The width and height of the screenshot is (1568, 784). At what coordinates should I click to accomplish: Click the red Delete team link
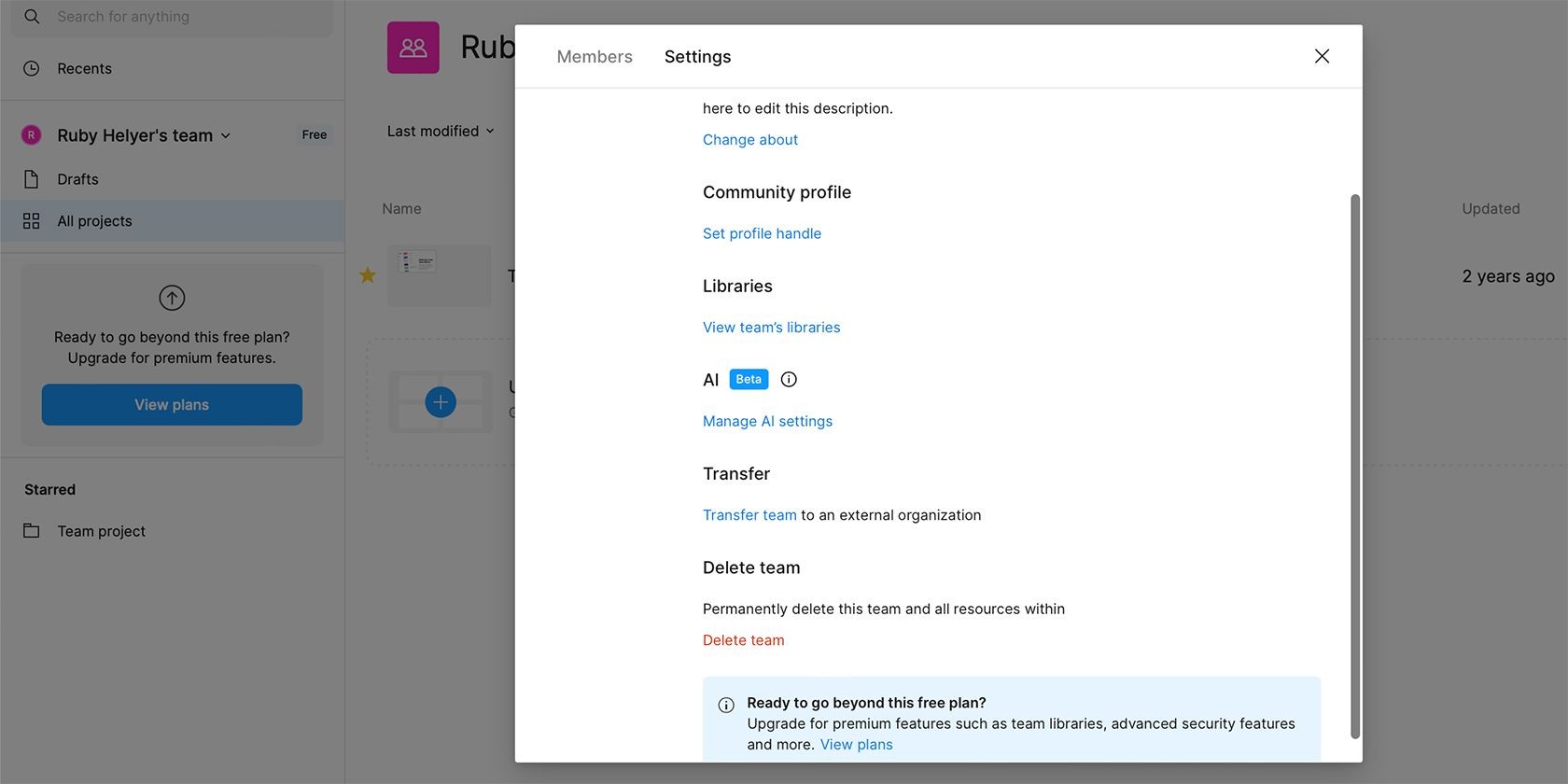[743, 640]
